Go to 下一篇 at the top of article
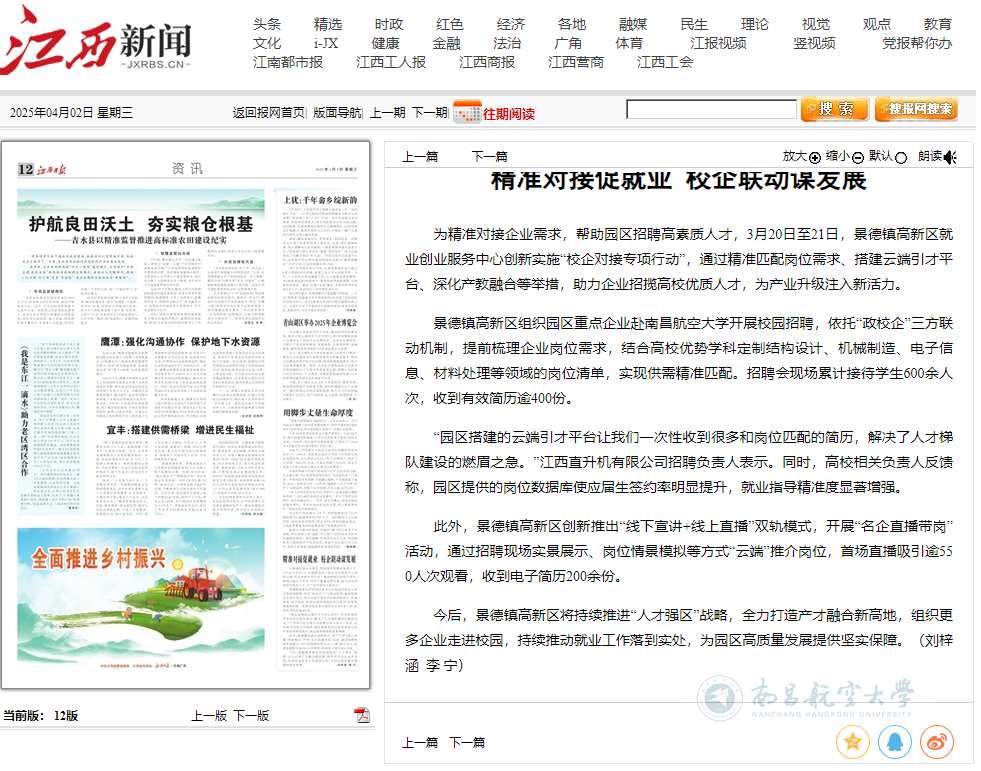Screen dimensions: 981x771 489,156
